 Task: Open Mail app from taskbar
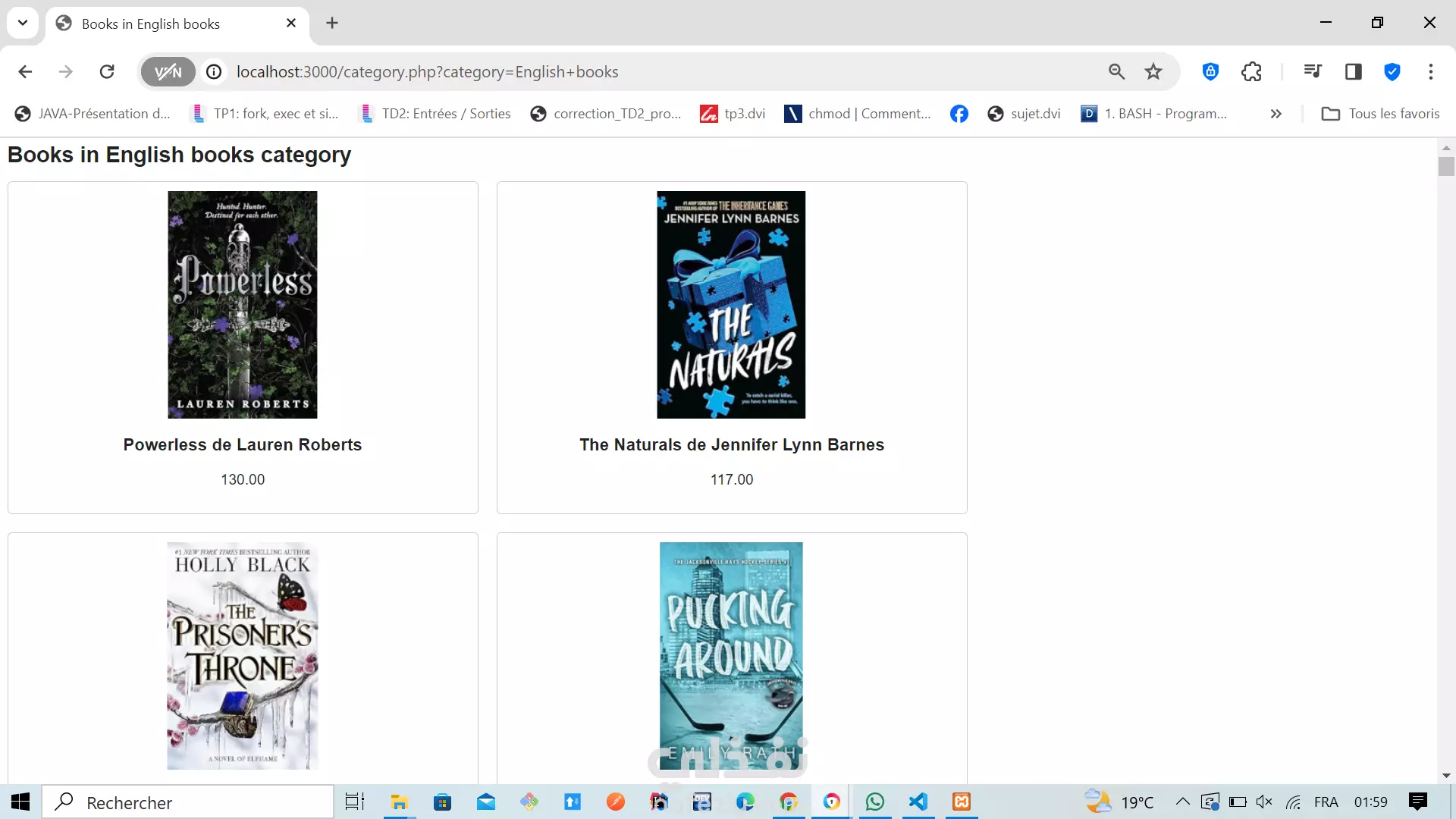click(x=486, y=802)
